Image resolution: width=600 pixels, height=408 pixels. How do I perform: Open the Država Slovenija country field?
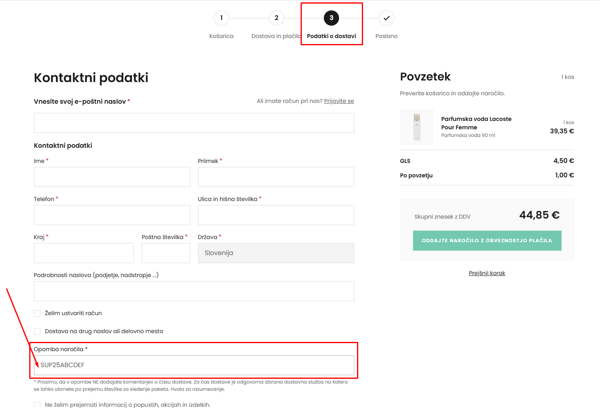pos(276,253)
